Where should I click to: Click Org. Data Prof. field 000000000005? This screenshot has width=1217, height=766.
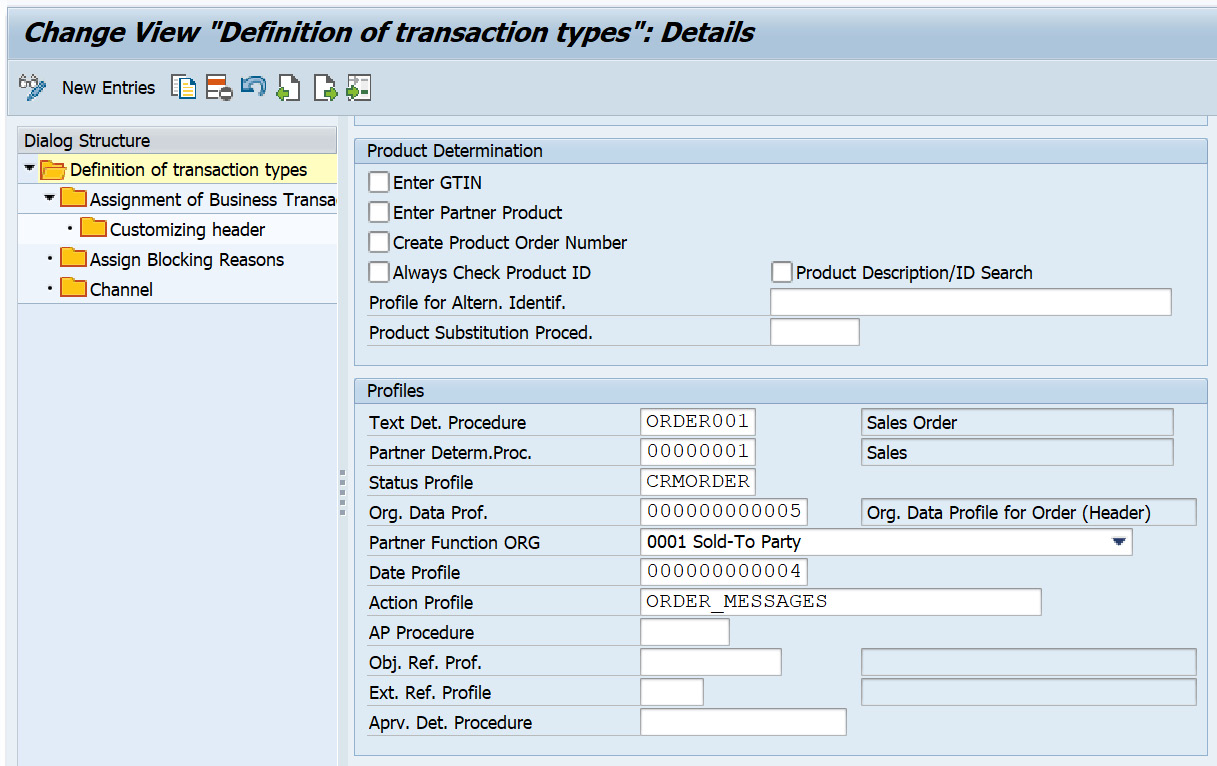click(x=724, y=512)
